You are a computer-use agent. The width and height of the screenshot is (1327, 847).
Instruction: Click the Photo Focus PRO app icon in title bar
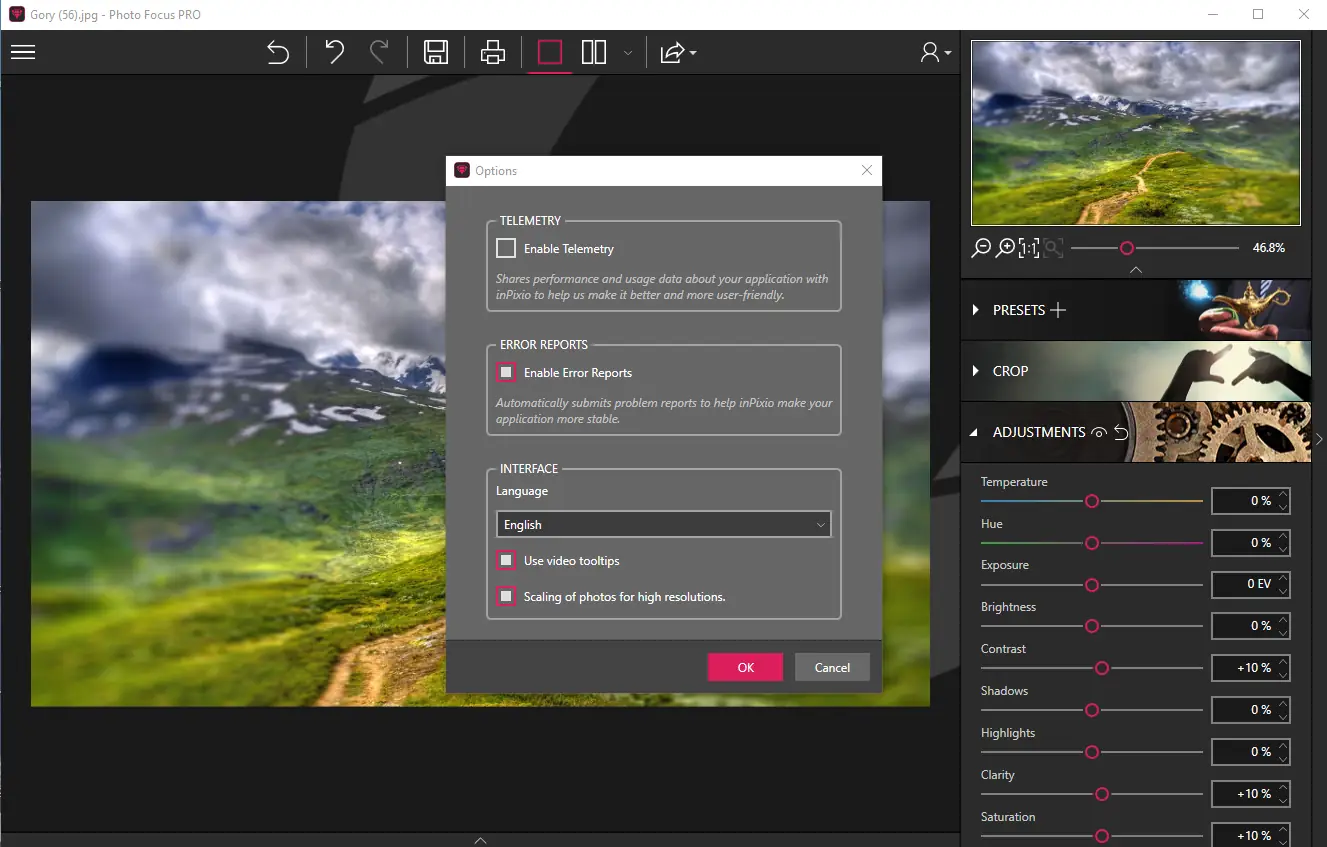(x=17, y=14)
